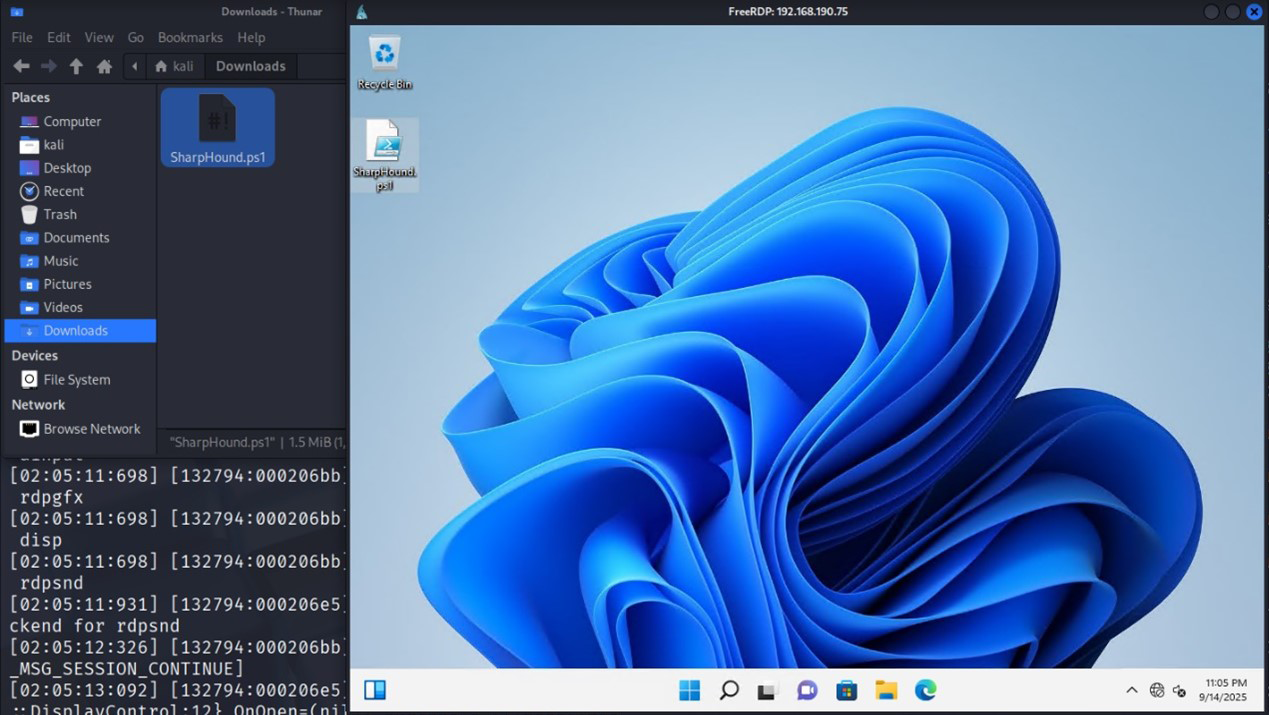Click the kali path bar button
Viewport: 1269px width, 715px height.
[173, 66]
